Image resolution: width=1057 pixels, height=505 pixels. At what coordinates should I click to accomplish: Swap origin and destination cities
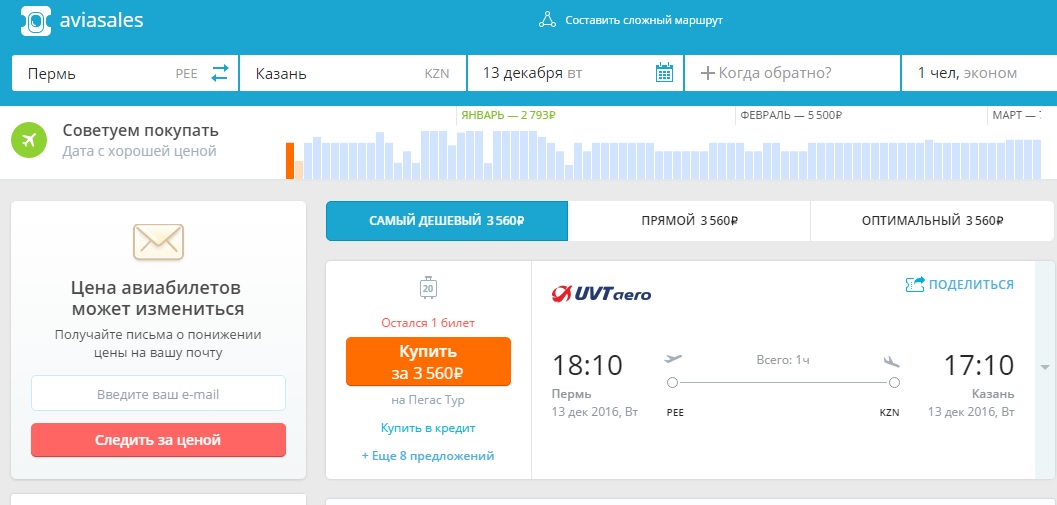[x=220, y=73]
